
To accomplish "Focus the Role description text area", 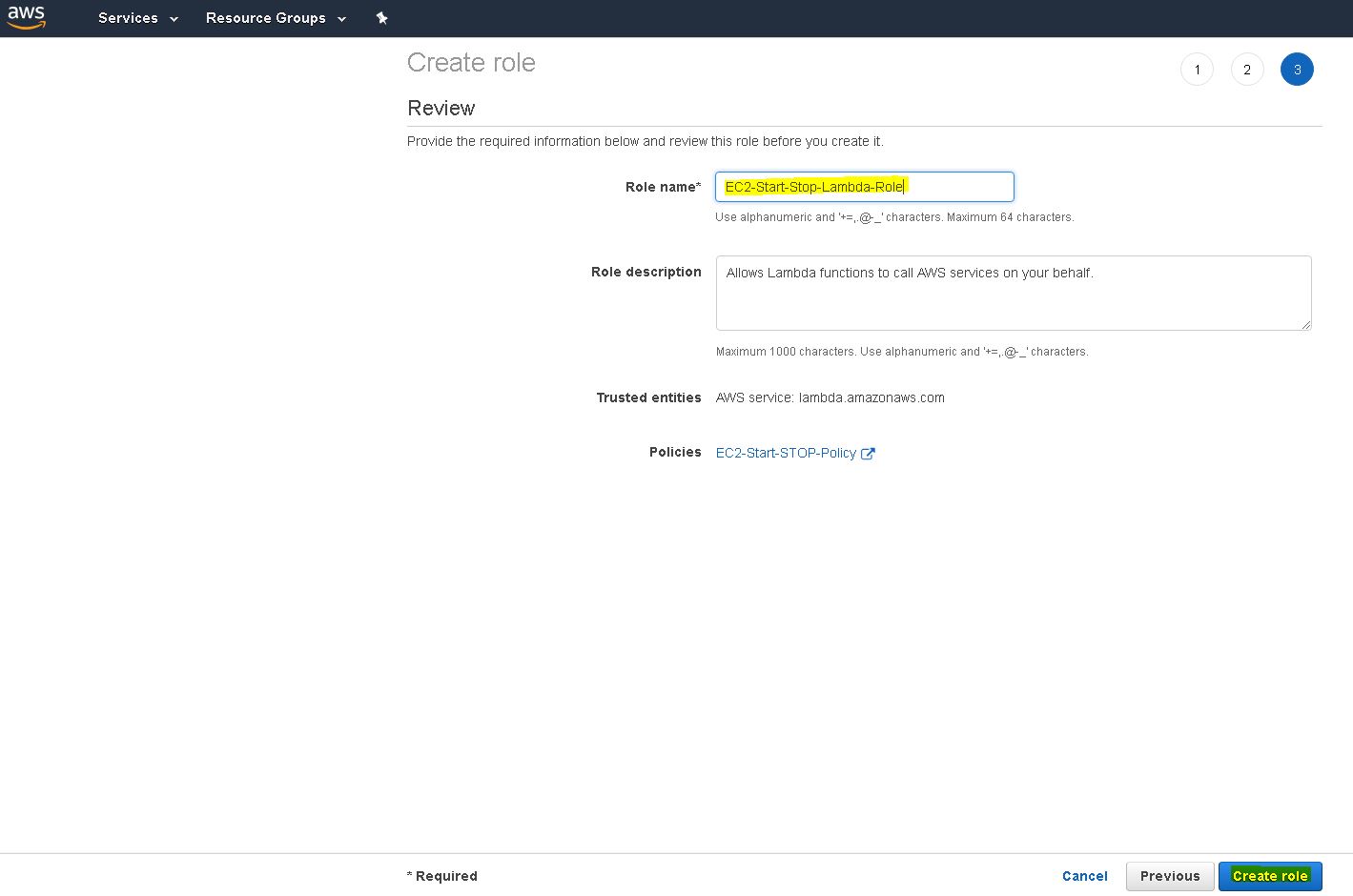I will coord(1013,294).
